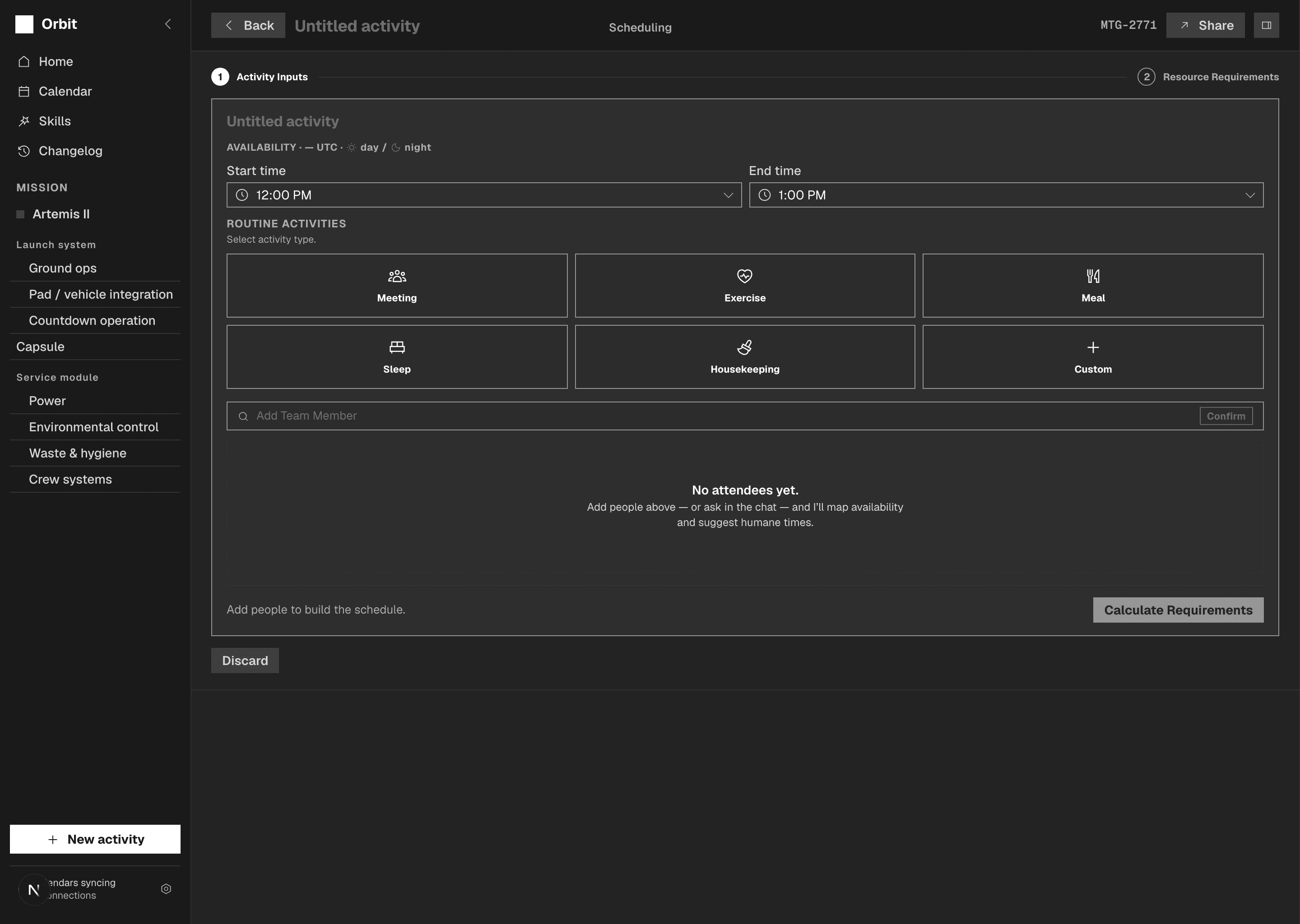
Task: Select the Exercise activity type
Action: point(745,286)
